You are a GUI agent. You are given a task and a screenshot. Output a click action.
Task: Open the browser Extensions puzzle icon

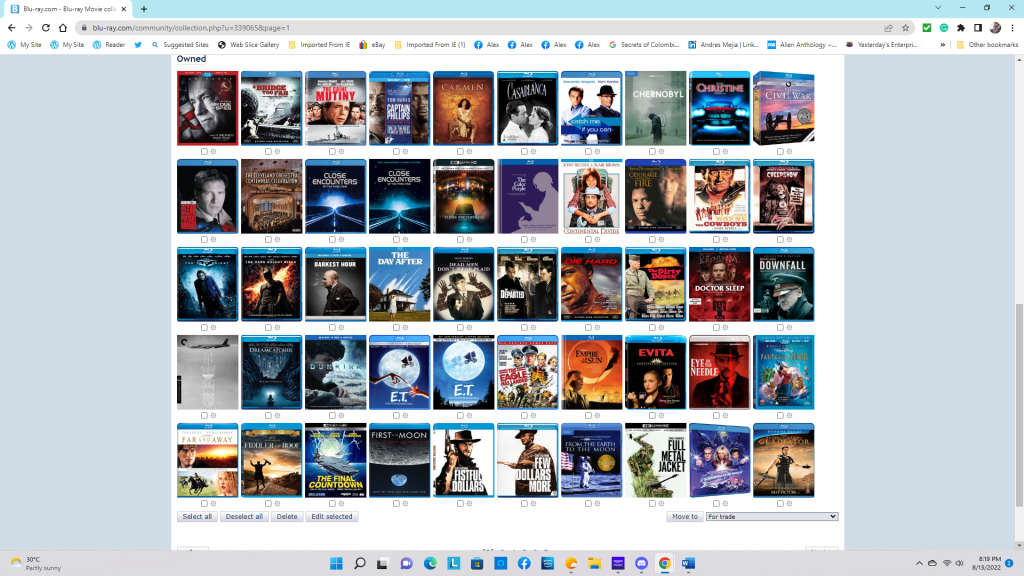tap(961, 28)
